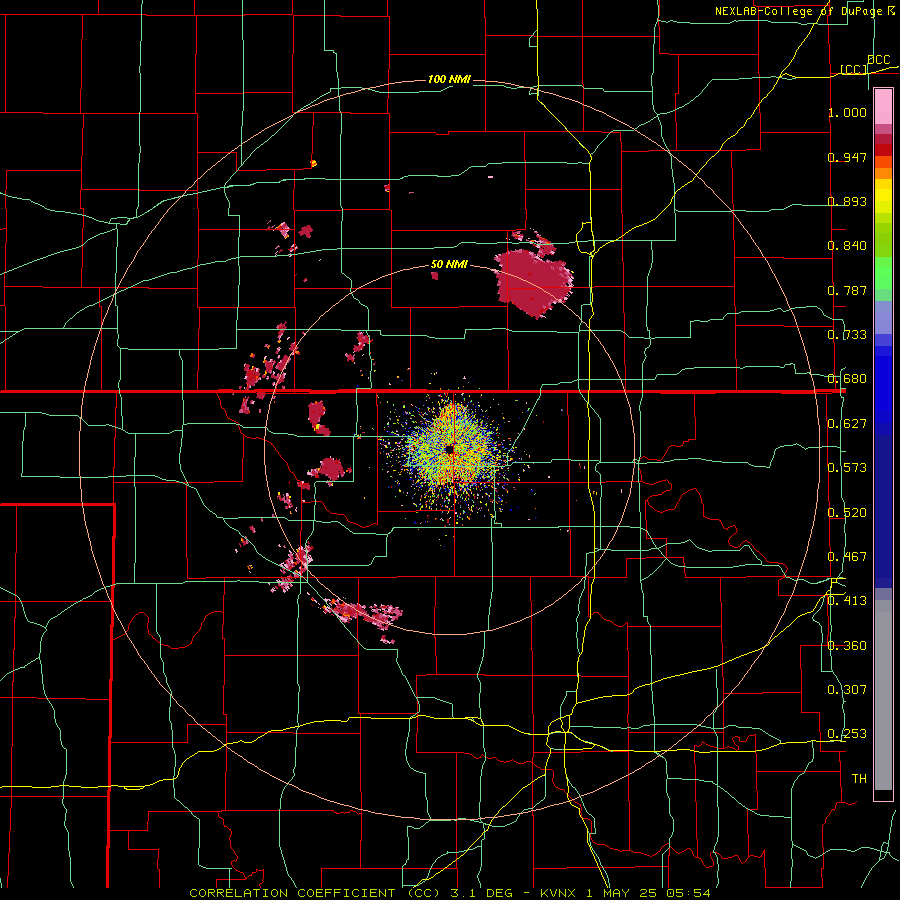
Task: Select the 0.787 scale value
Action: tap(847, 290)
